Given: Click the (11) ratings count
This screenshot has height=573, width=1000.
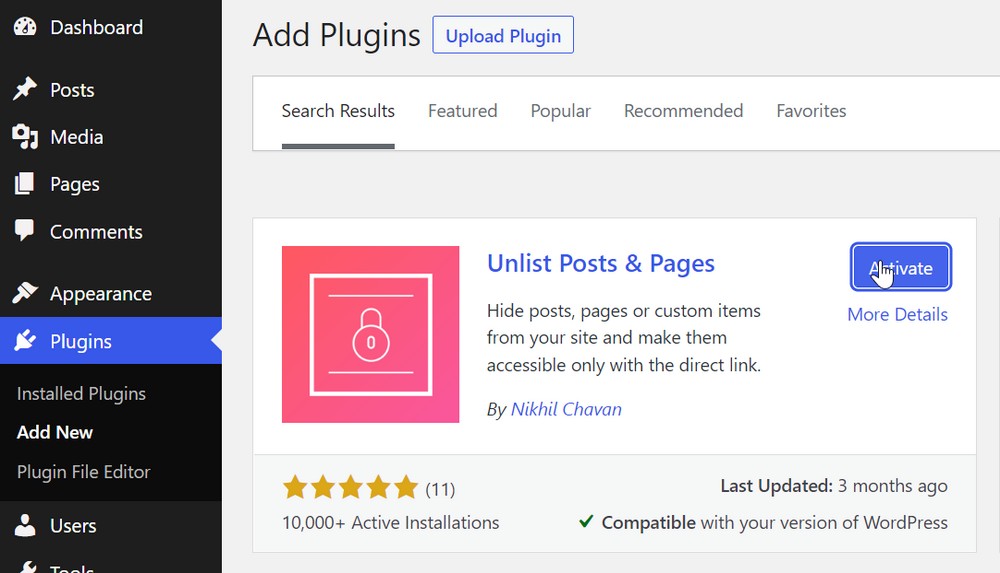Looking at the screenshot, I should coord(440,489).
